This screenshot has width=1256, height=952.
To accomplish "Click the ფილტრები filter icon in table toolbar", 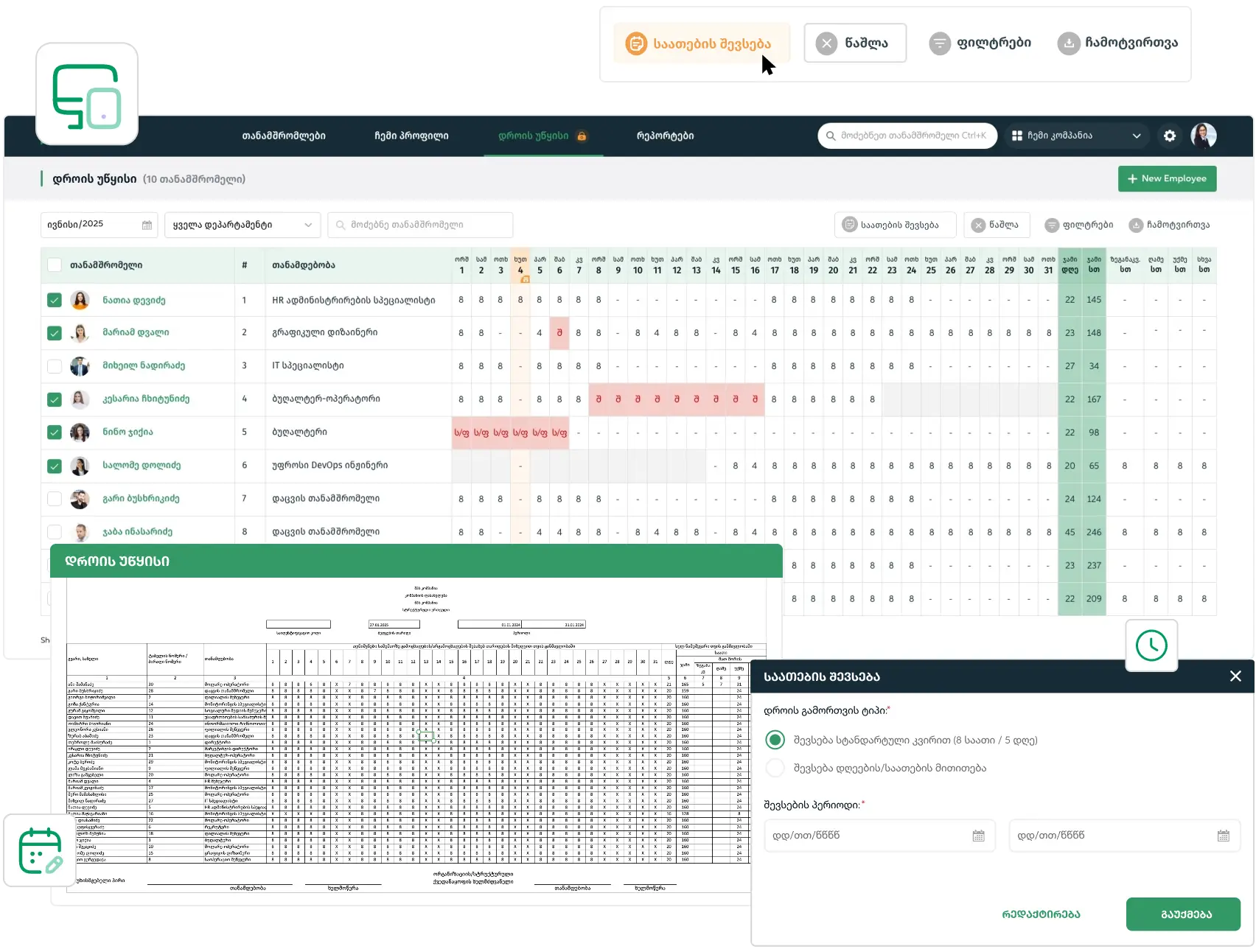I will point(1052,225).
